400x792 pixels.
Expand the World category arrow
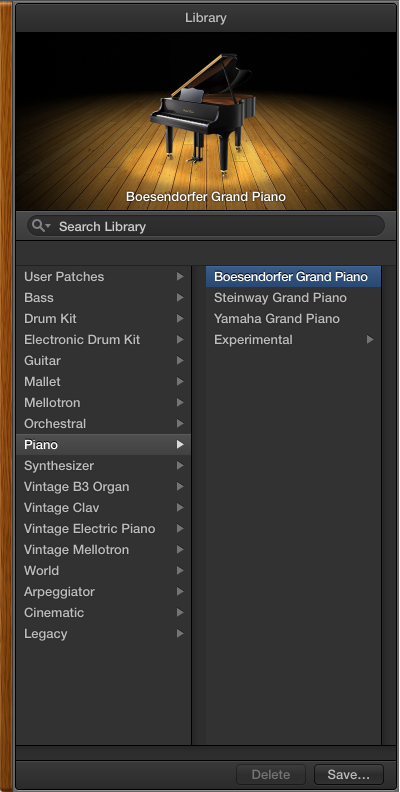tap(180, 570)
